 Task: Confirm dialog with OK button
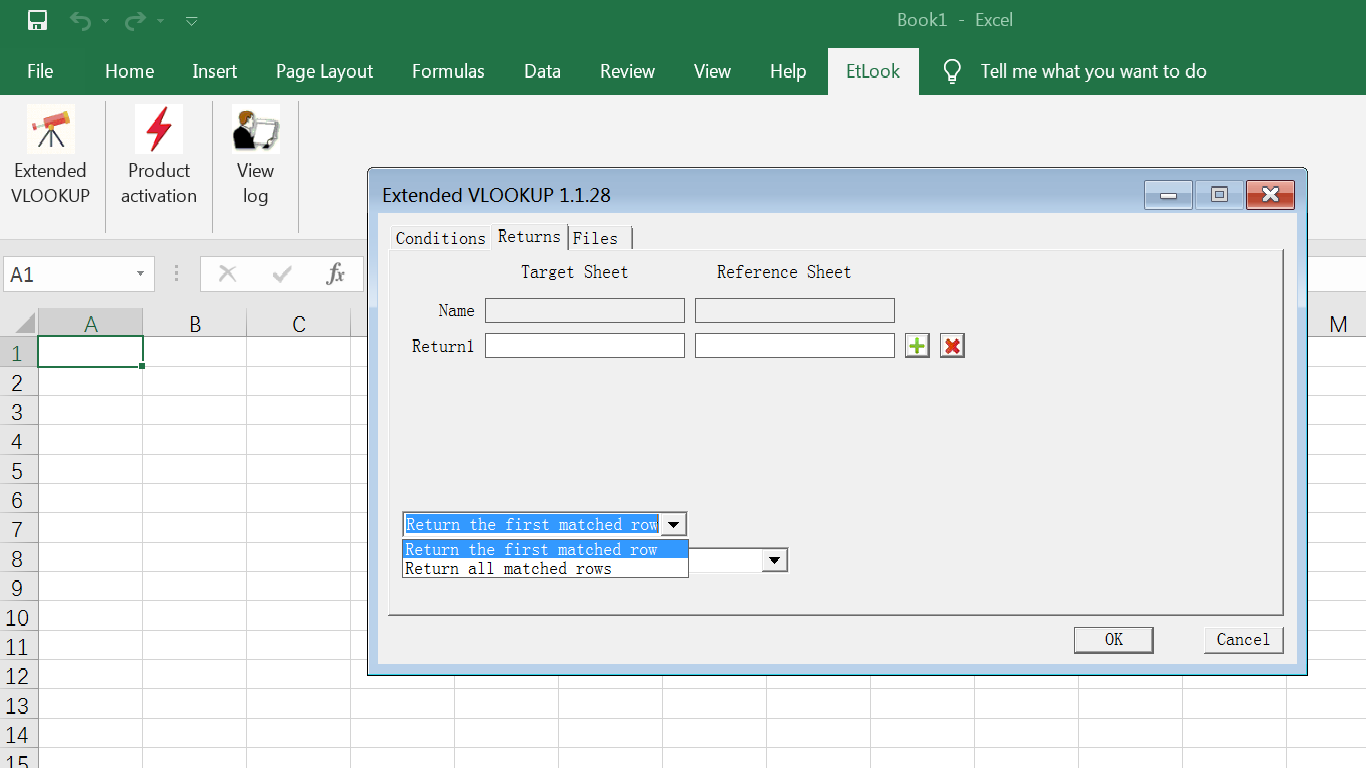(1114, 640)
